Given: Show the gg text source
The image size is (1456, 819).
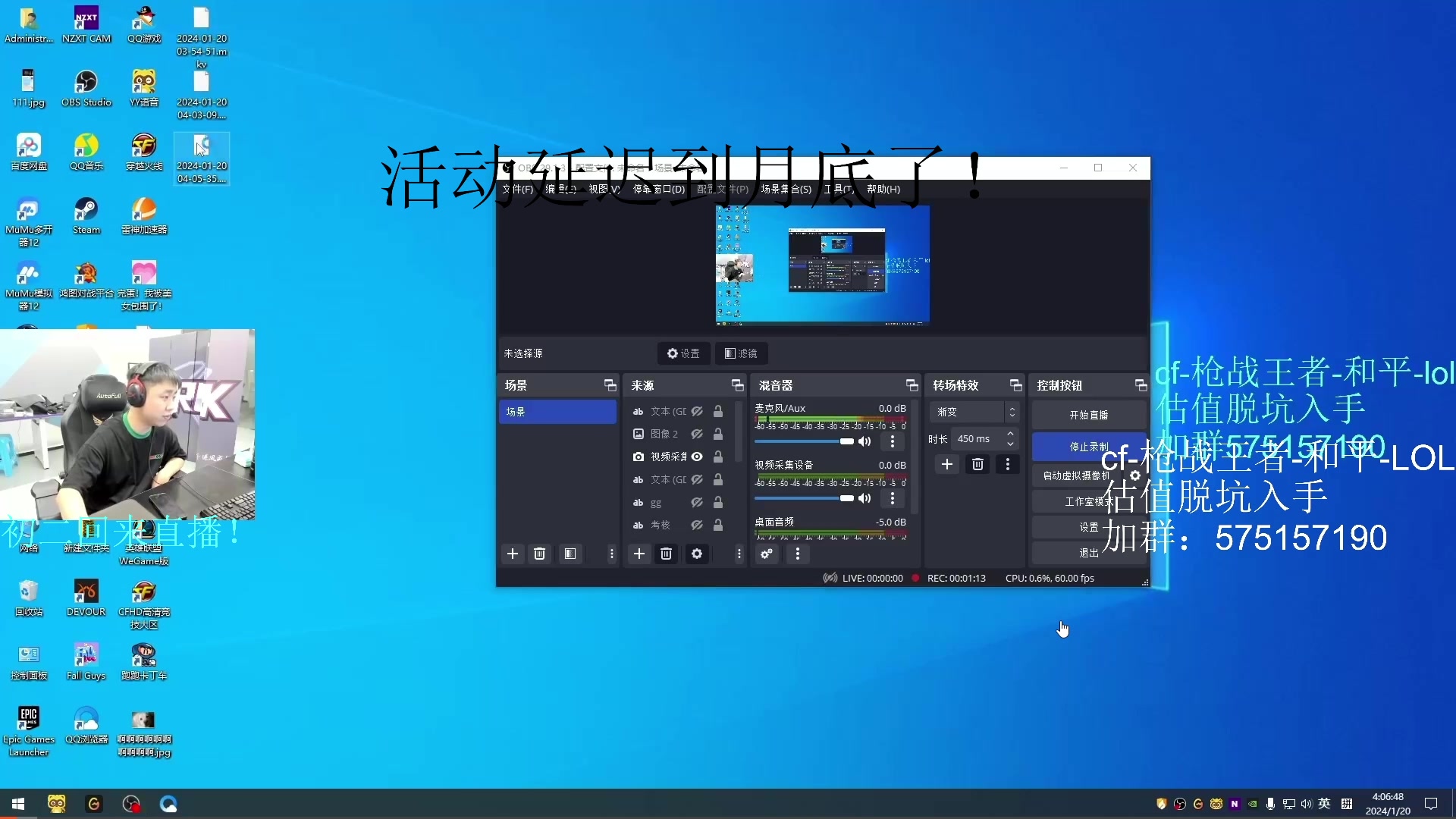Looking at the screenshot, I should click(697, 502).
